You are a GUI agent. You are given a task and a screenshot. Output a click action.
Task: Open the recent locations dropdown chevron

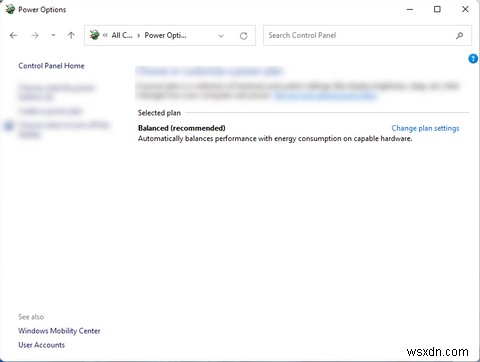click(53, 35)
